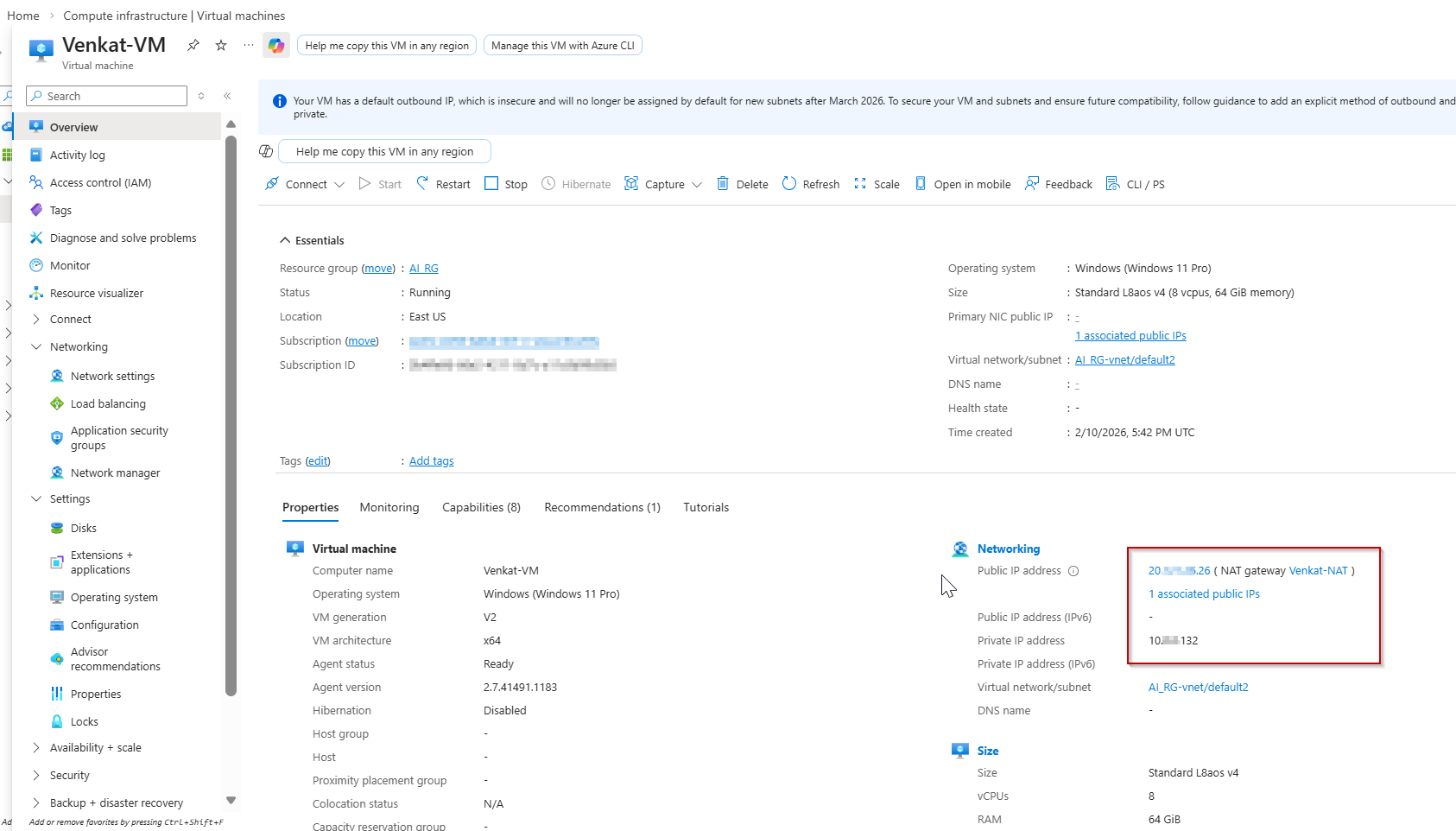
Task: Add Venkat-VM to favorites with star icon
Action: [x=221, y=45]
